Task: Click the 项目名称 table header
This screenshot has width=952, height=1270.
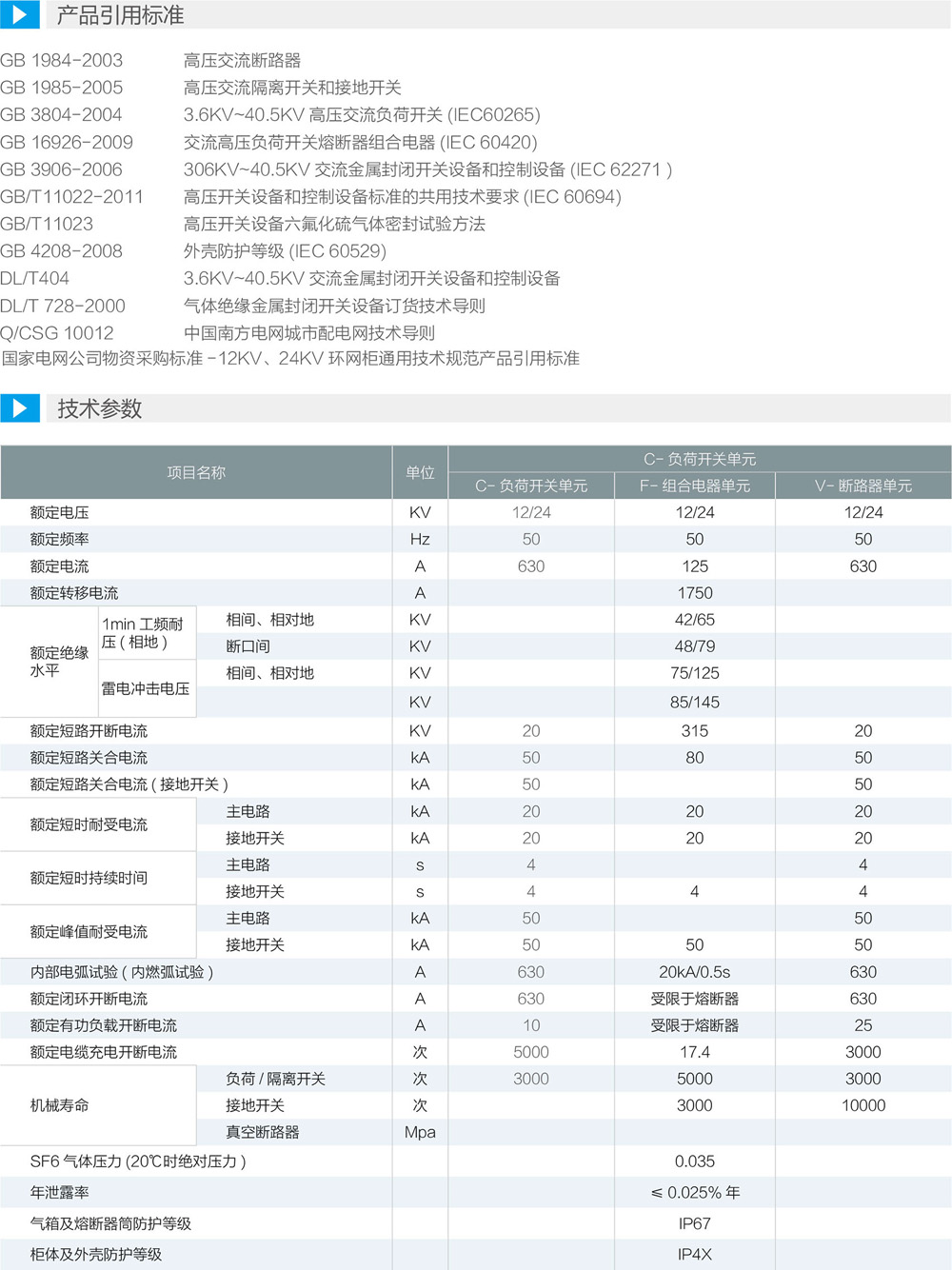Action: [196, 472]
